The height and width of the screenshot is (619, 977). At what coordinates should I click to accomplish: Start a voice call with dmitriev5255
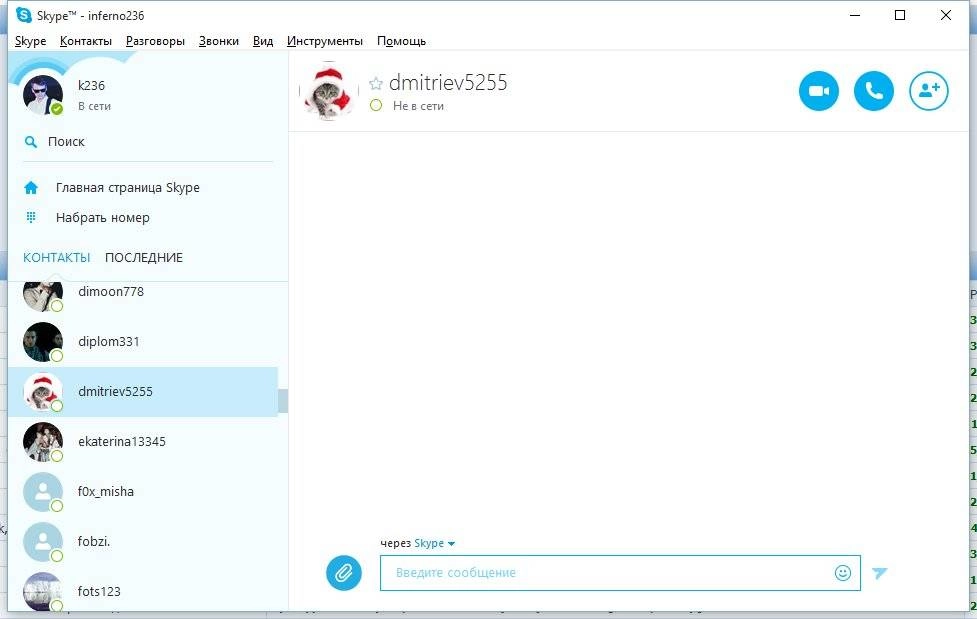tap(874, 91)
